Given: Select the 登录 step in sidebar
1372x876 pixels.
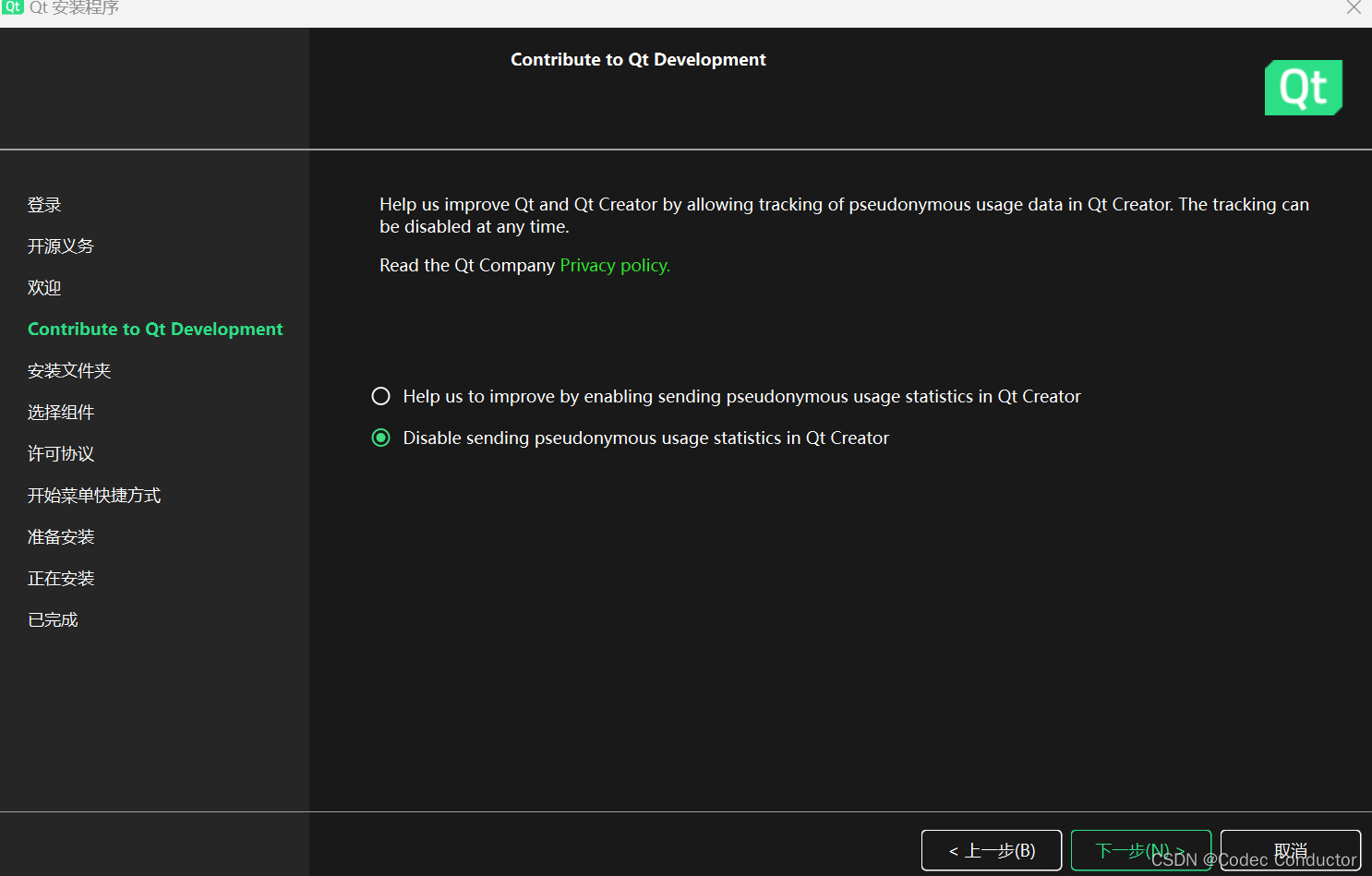Looking at the screenshot, I should 44,205.
